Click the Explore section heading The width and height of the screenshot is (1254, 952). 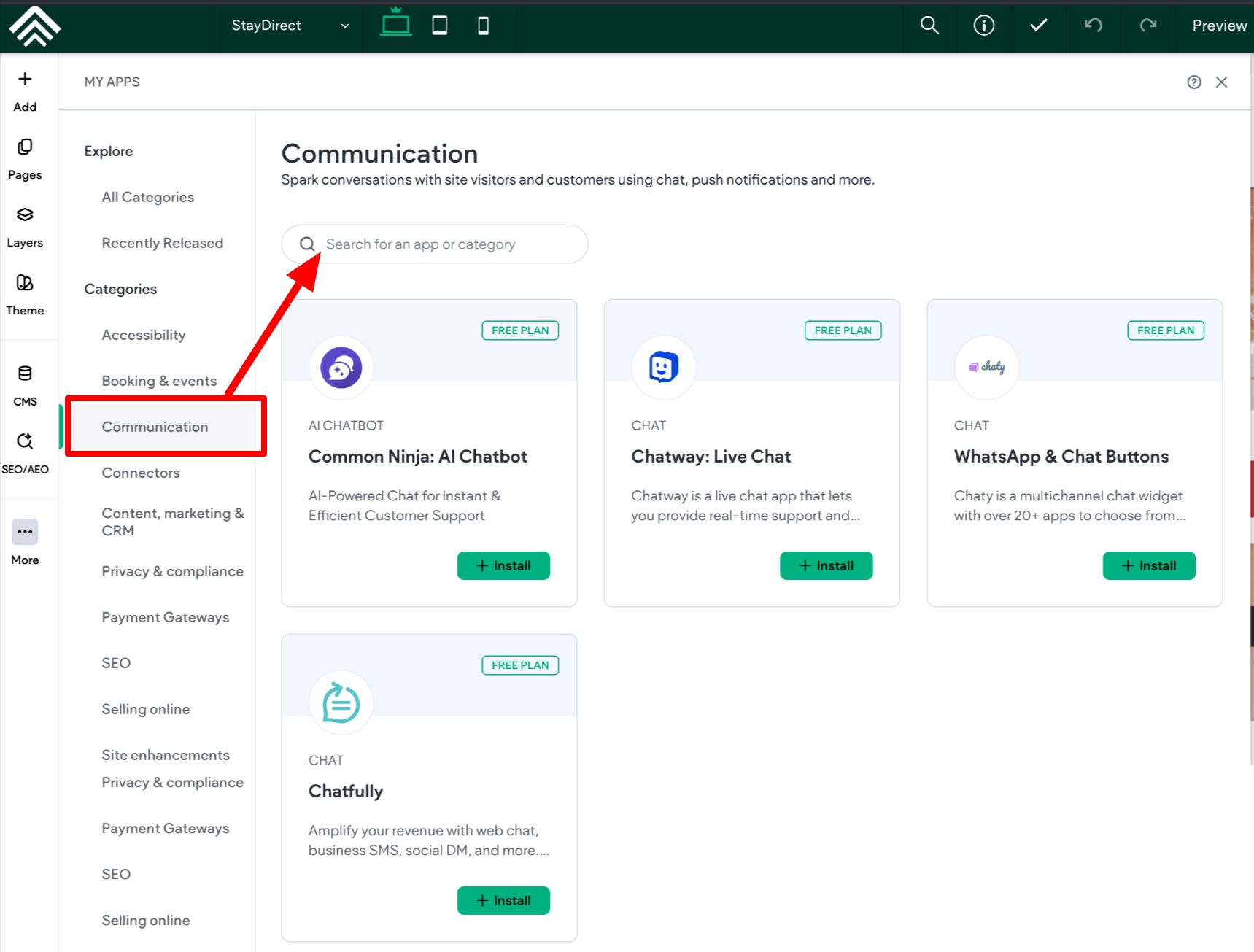(x=109, y=151)
